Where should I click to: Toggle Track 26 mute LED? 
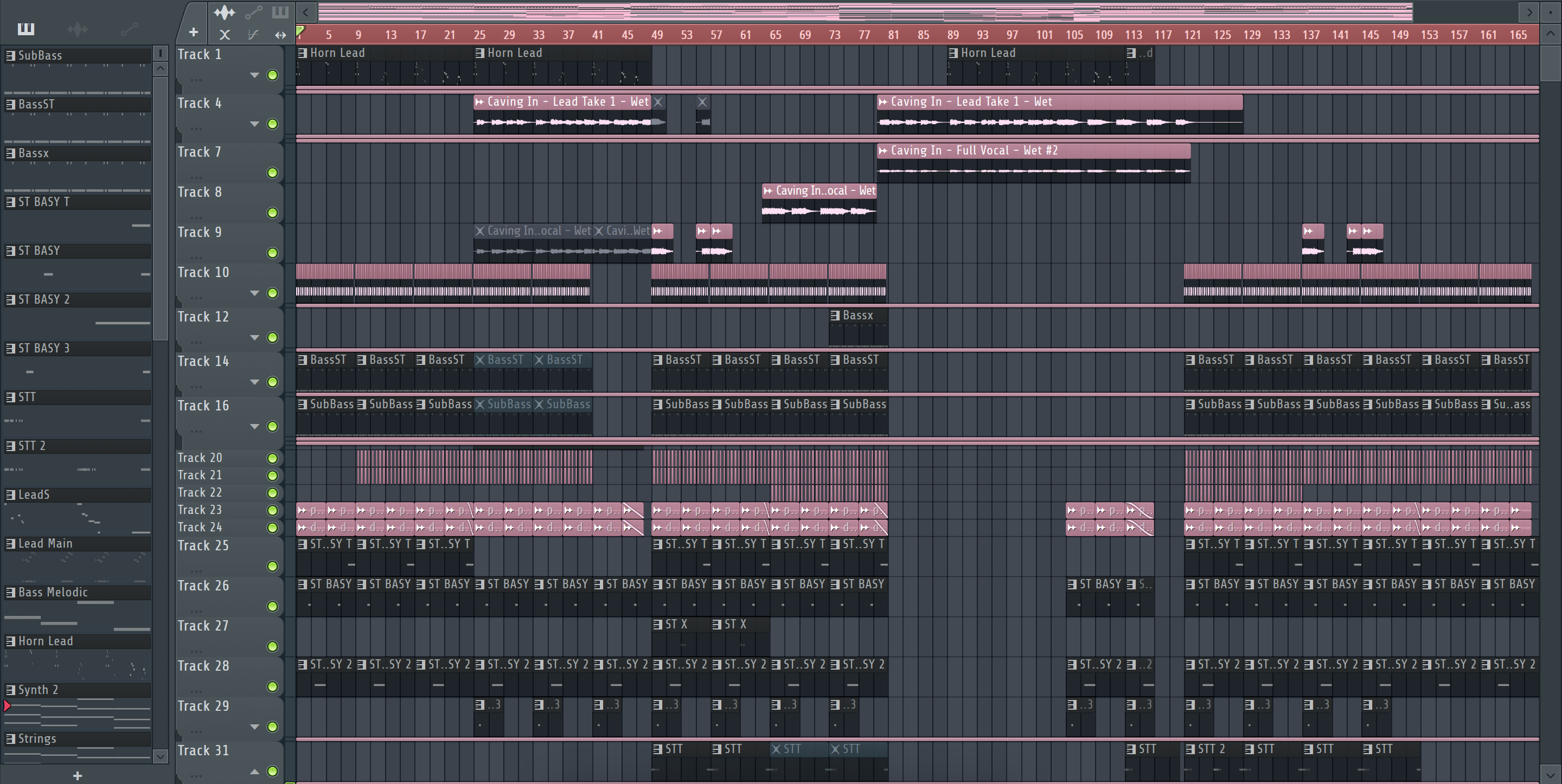pos(273,606)
